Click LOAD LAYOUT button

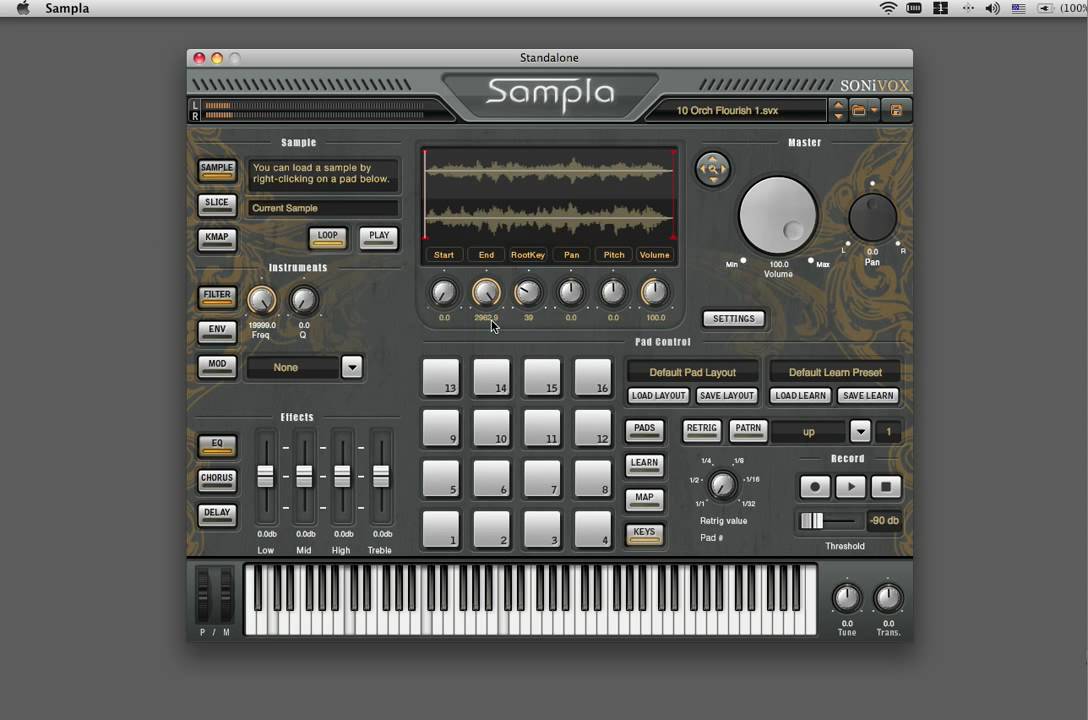658,395
